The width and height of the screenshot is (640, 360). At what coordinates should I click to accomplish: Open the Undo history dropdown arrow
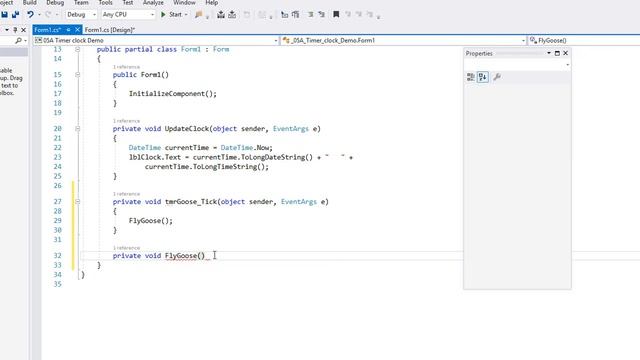(39, 14)
